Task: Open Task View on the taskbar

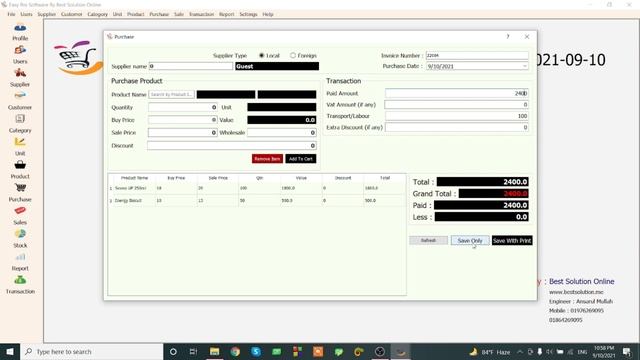Action: 193,351
